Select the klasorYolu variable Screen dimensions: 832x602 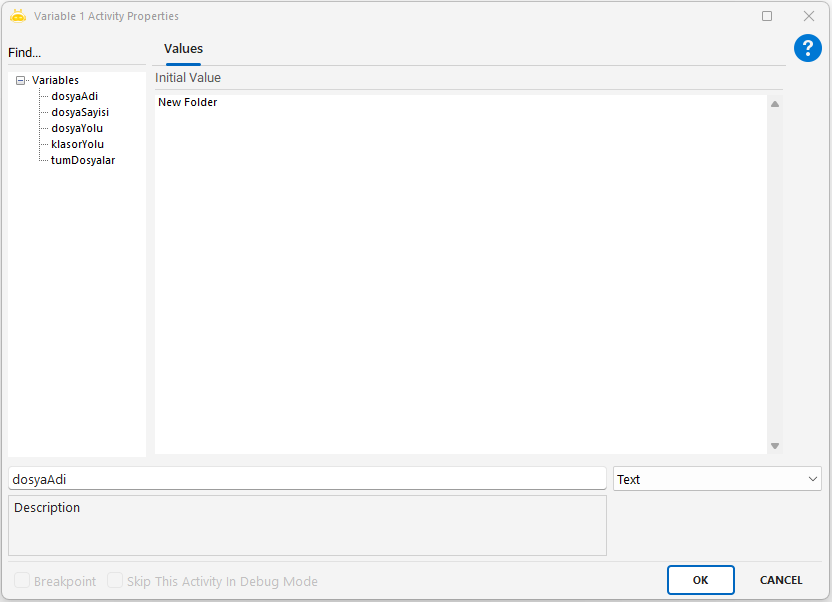coord(77,144)
